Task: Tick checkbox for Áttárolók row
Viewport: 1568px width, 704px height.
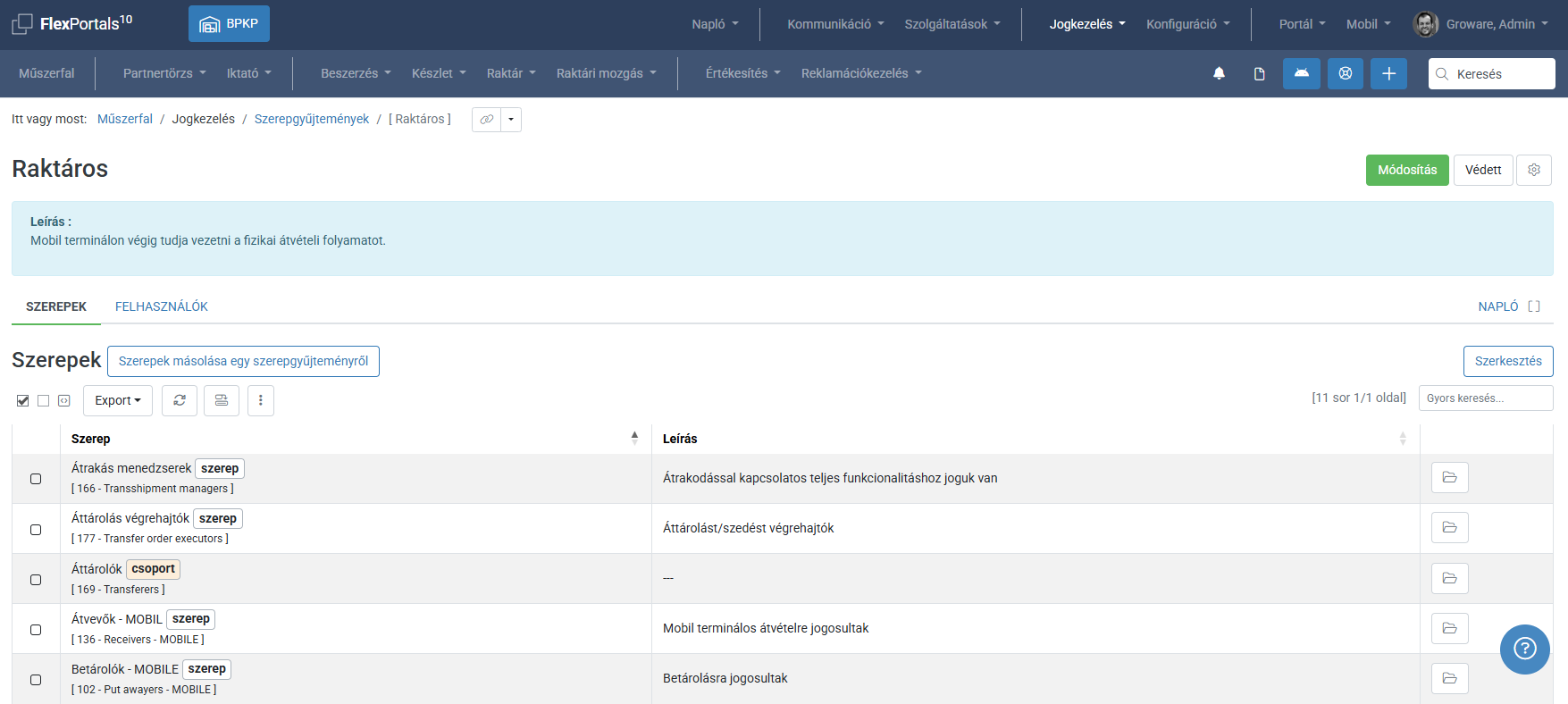Action: 36,580
